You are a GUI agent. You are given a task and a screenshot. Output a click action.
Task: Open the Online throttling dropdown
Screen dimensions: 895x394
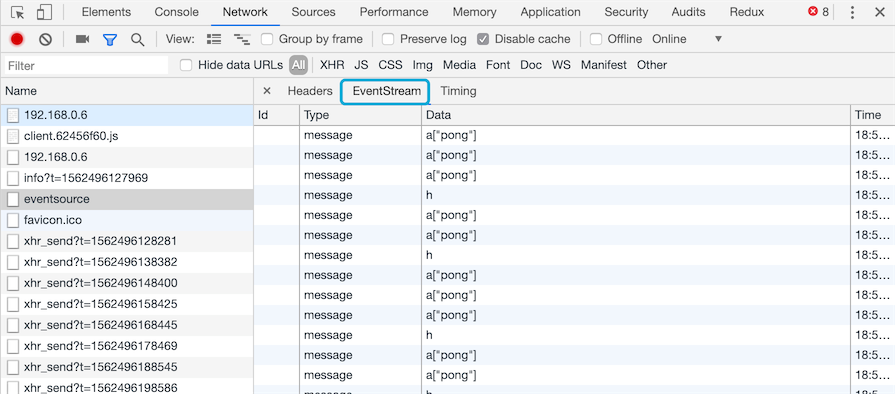coord(687,39)
